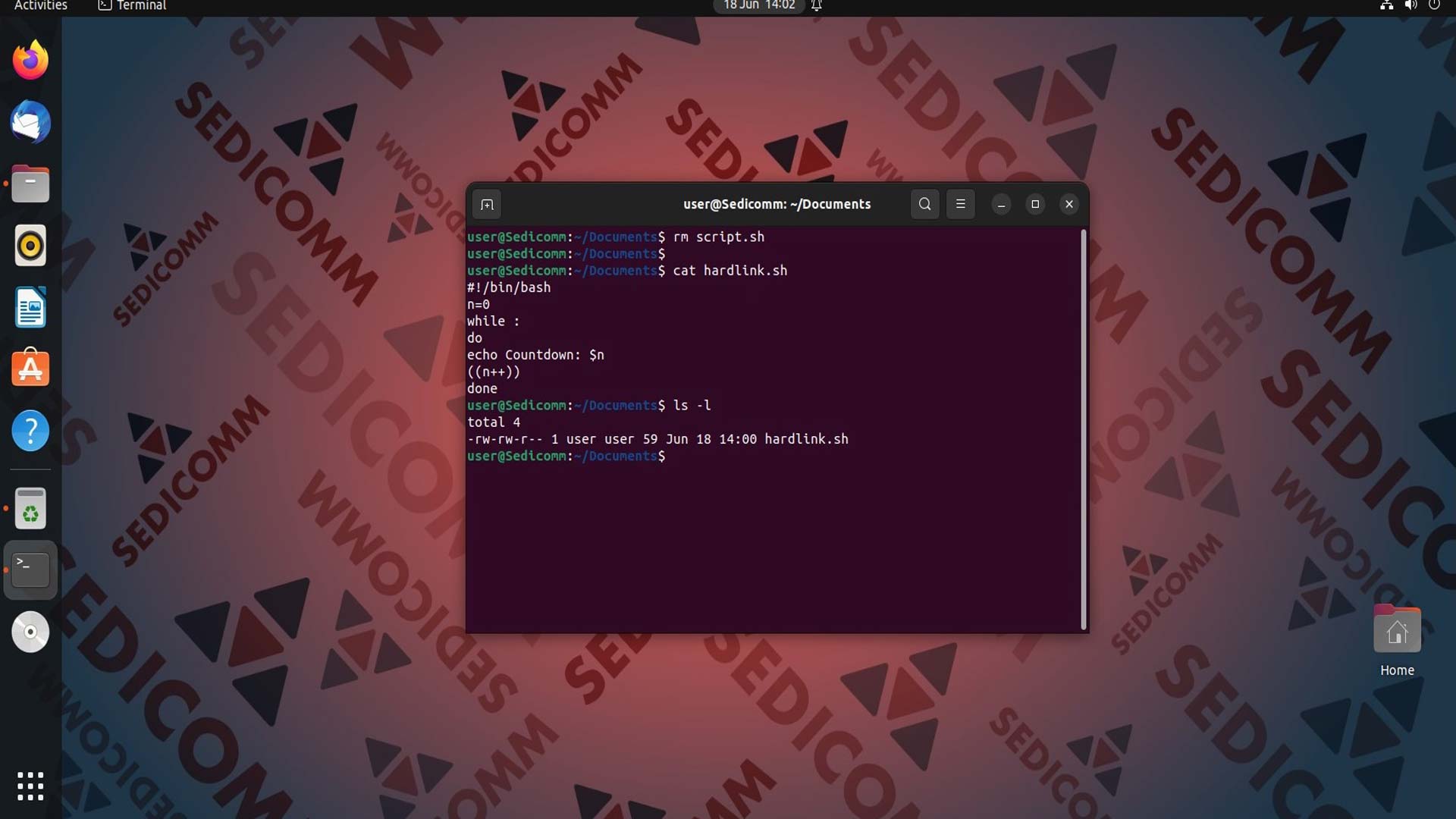Click the power icon in top bar
Image resolution: width=1456 pixels, height=819 pixels.
[1434, 5]
